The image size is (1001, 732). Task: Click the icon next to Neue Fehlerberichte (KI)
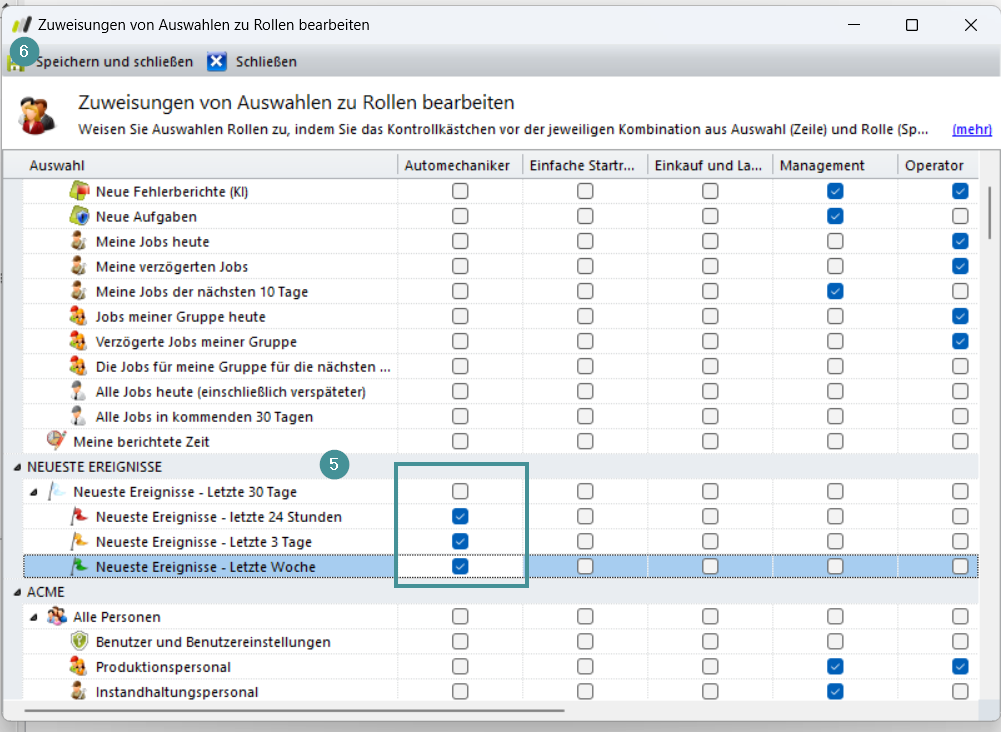[x=80, y=191]
